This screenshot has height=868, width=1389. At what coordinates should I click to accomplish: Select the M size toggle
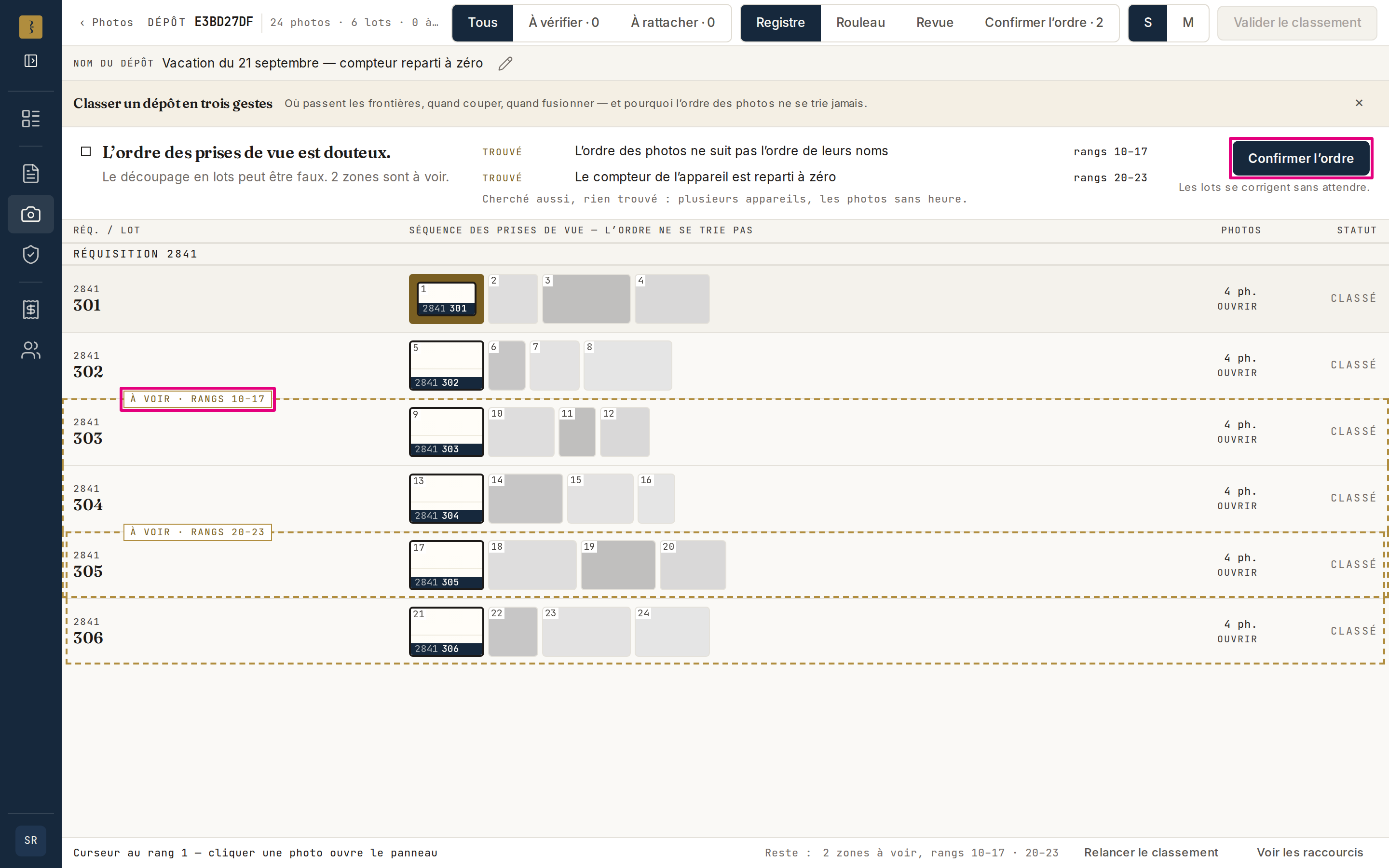point(1187,22)
